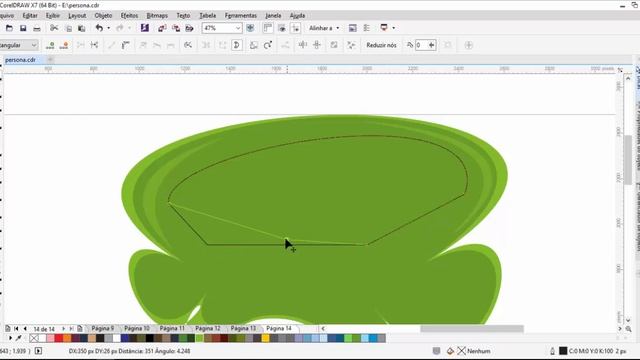The width and height of the screenshot is (640, 360).
Task: Toggle the Show rulers icon
Action: [268, 28]
